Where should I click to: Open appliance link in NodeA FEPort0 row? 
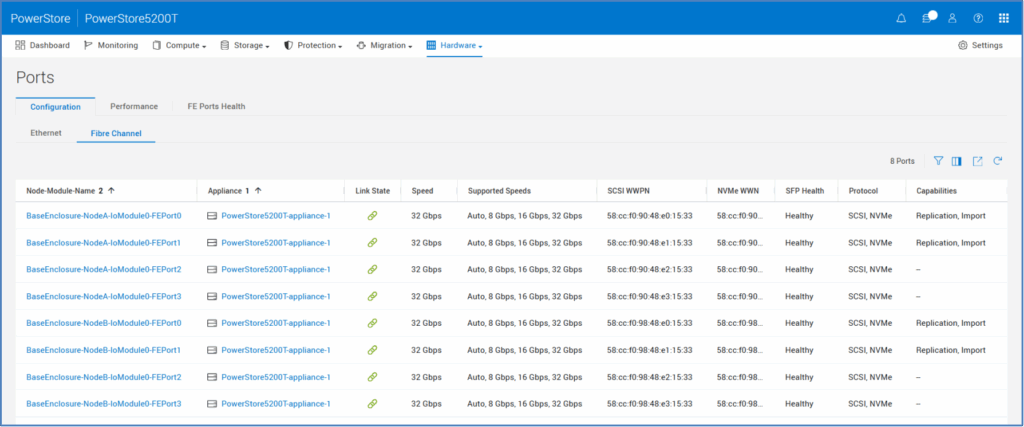pos(276,216)
